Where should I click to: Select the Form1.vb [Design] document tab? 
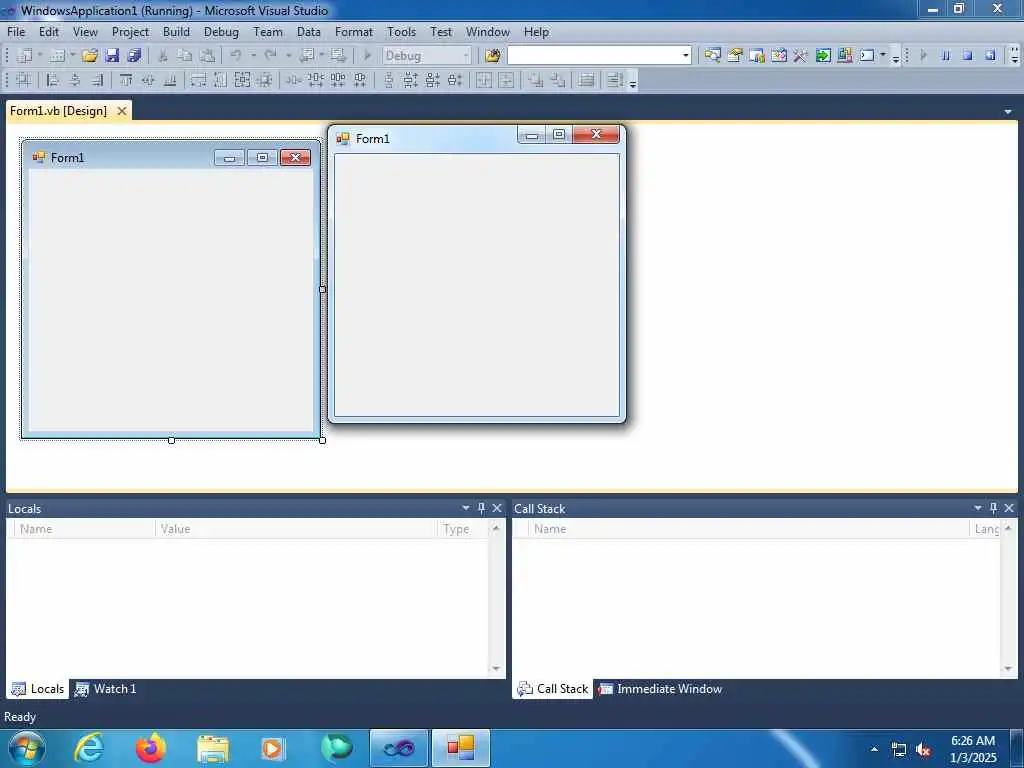pos(58,111)
